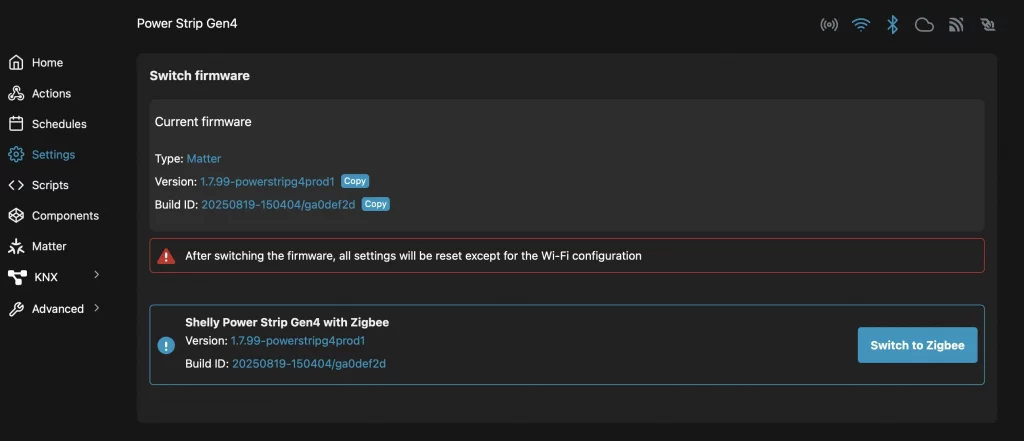Open the Scripts section

click(x=50, y=185)
